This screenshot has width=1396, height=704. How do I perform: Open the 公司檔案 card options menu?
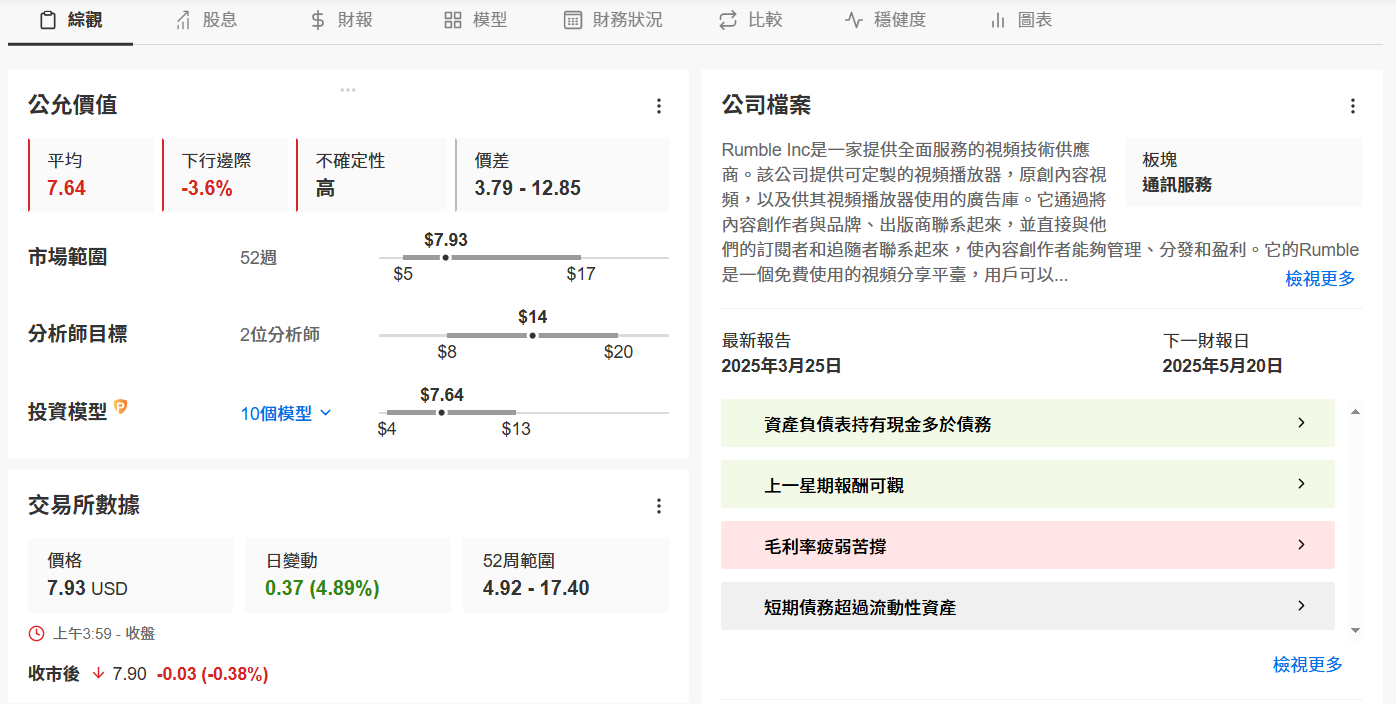point(1352,106)
